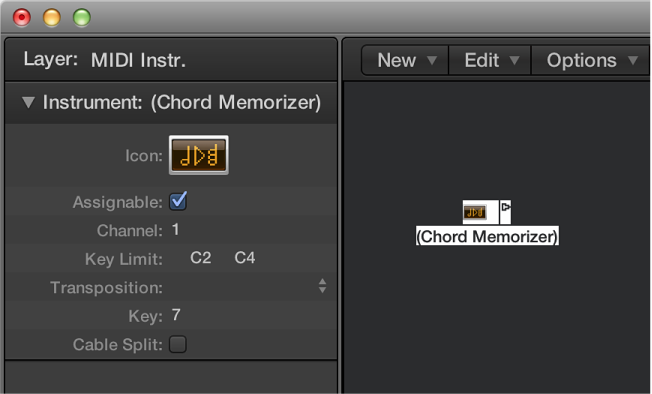Click the Key Limit high value C4
Viewport: 652px width, 394px height.
(244, 258)
